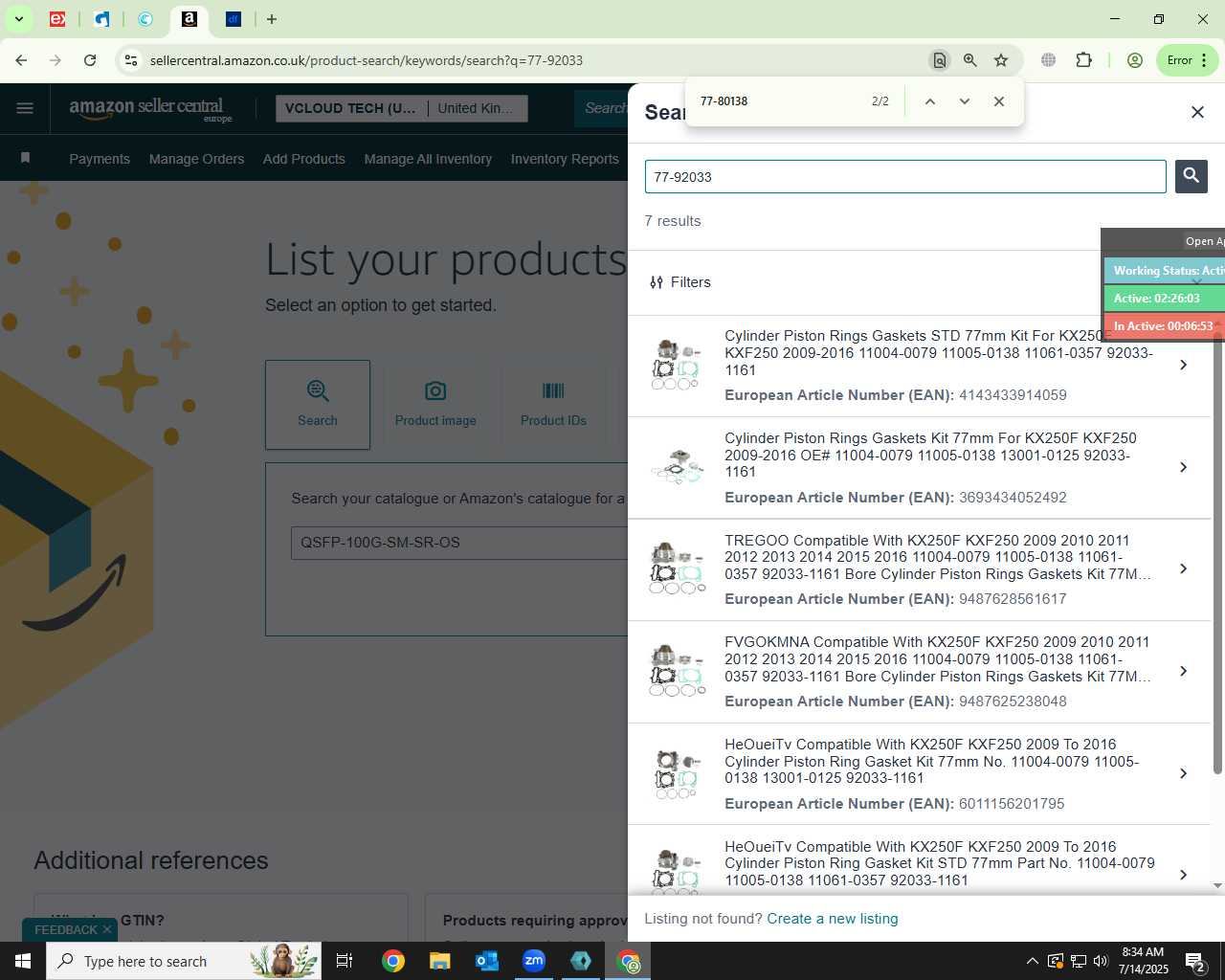Viewport: 1225px width, 980px height.
Task: Open browser zoom magnifier icon
Action: pos(970,60)
